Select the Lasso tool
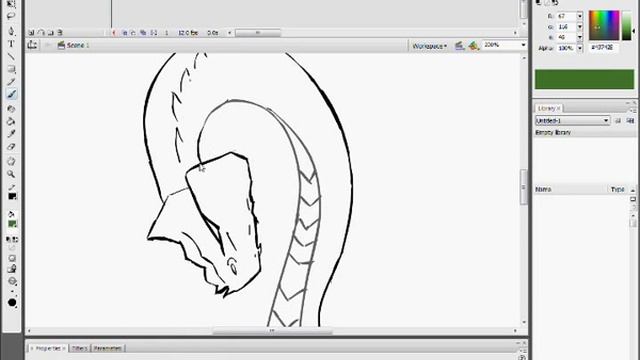 click(11, 16)
